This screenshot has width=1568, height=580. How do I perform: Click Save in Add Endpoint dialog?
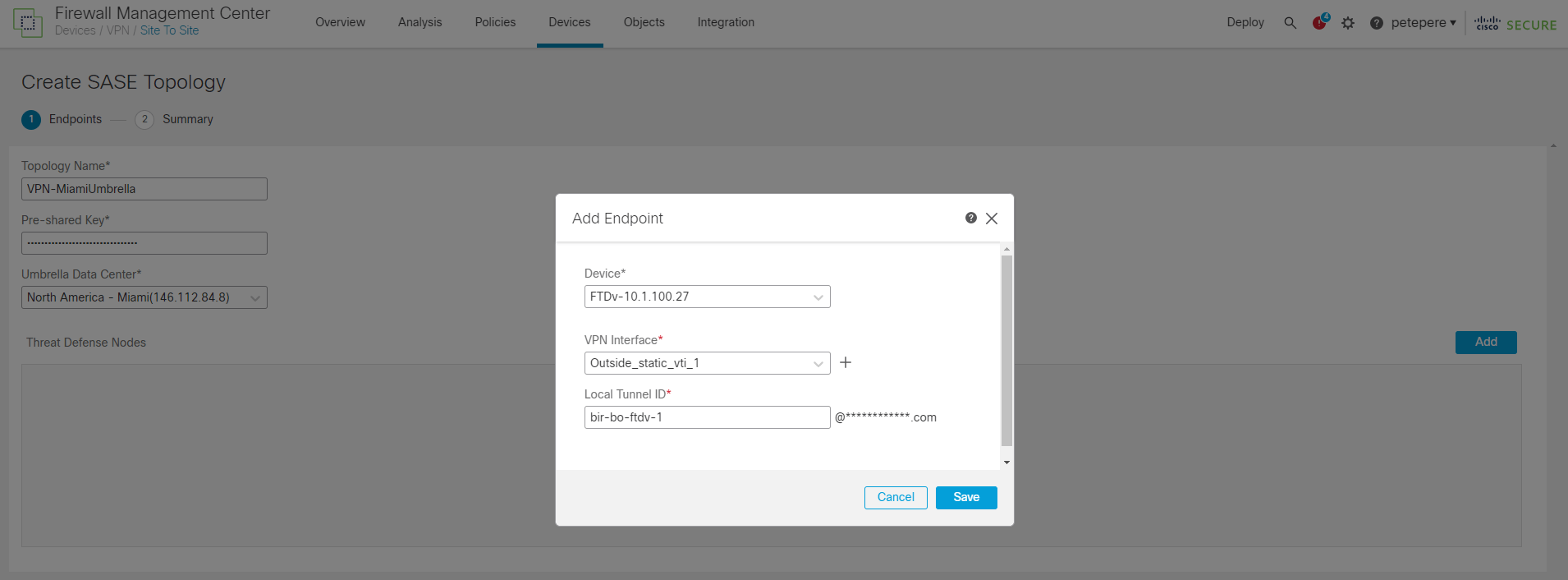click(x=966, y=498)
